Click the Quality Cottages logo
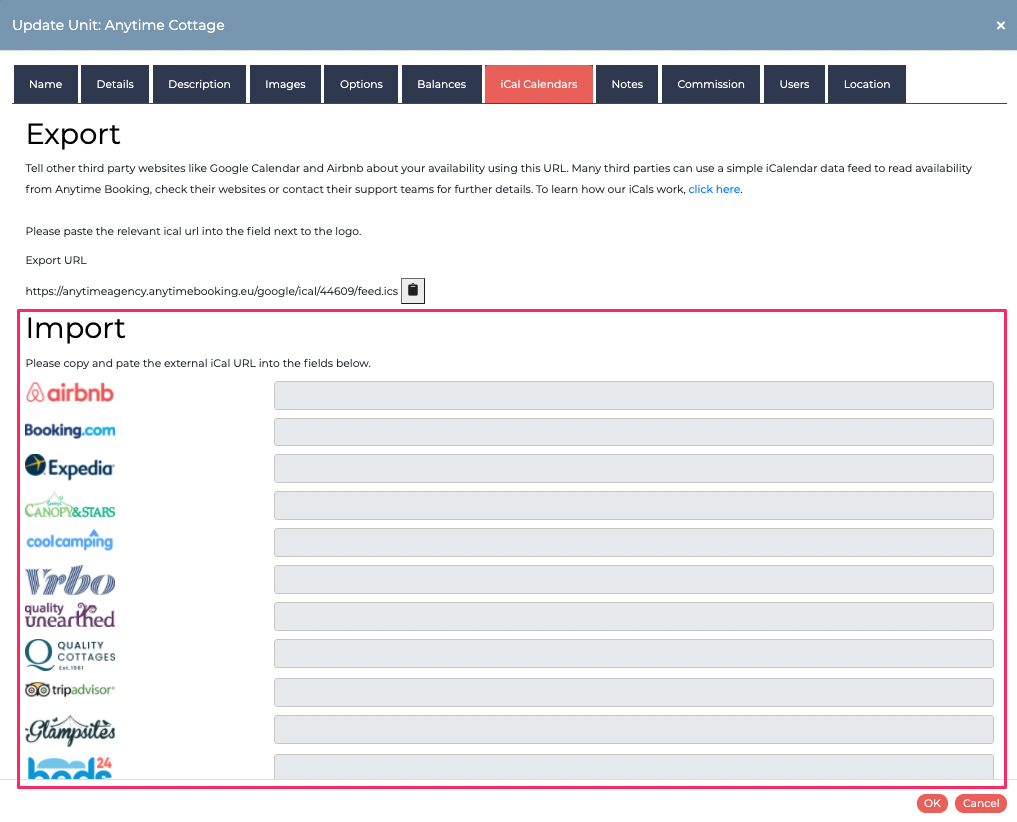This screenshot has width=1017, height=822. pyautogui.click(x=70, y=655)
